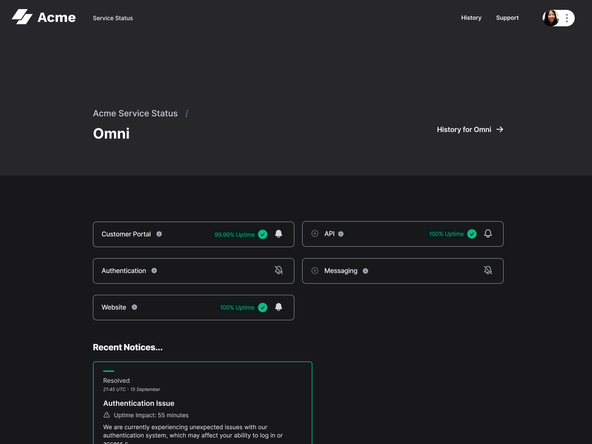592x444 pixels.
Task: Click the Website info icon
Action: pos(134,307)
